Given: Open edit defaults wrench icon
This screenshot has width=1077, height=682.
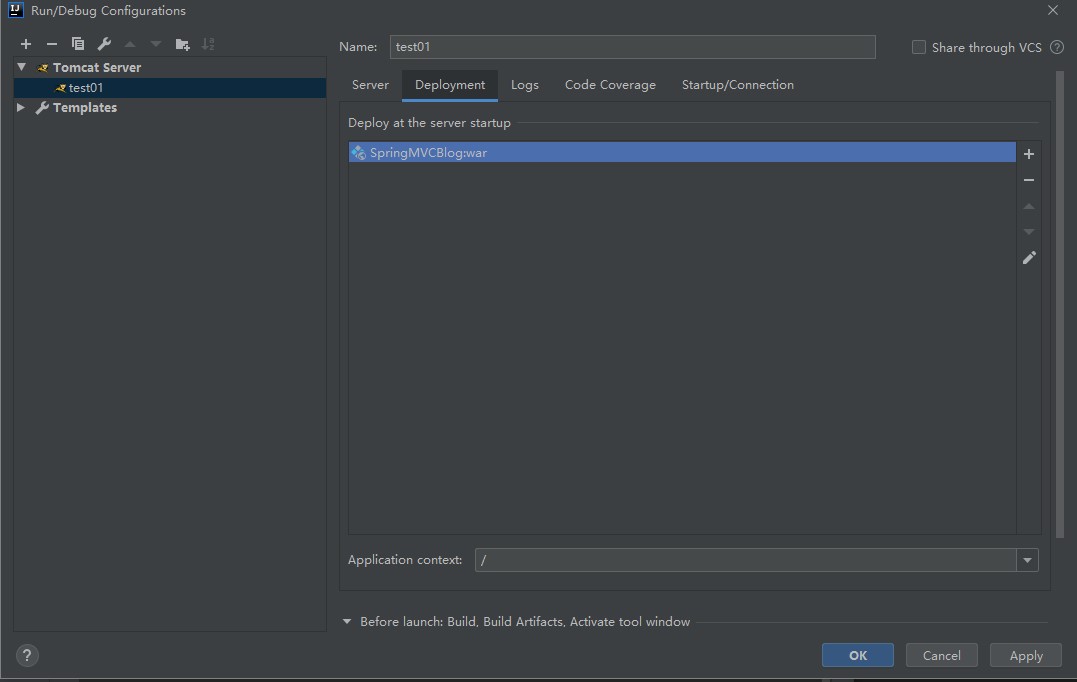Looking at the screenshot, I should [x=104, y=44].
